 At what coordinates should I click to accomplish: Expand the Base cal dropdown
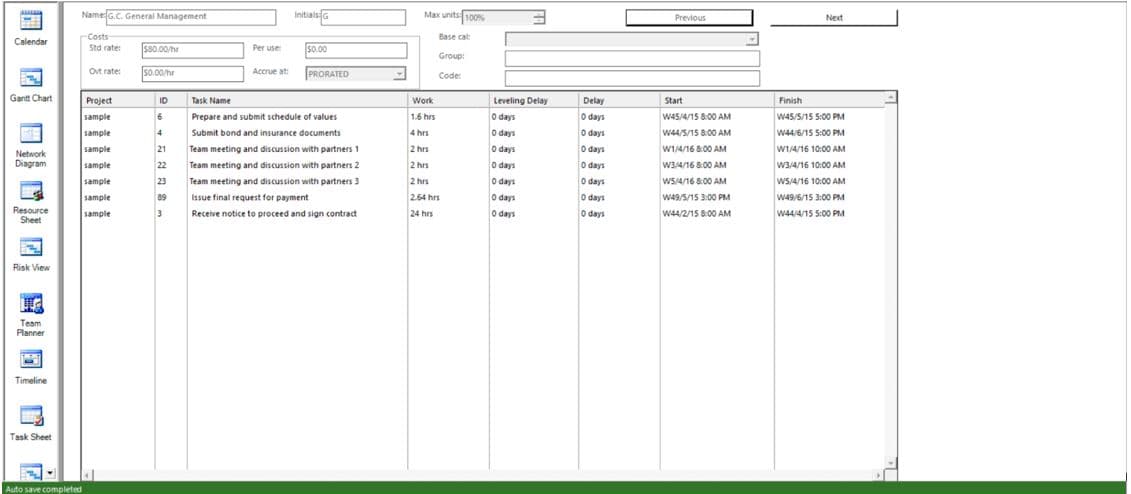(752, 40)
